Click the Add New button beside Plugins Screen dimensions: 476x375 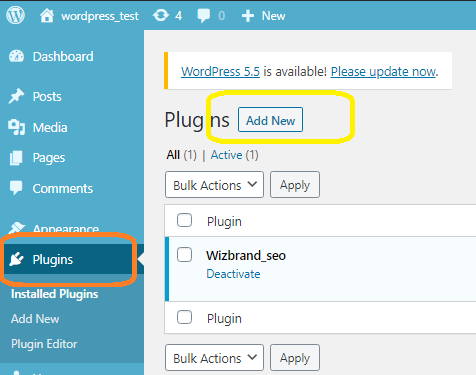270,120
